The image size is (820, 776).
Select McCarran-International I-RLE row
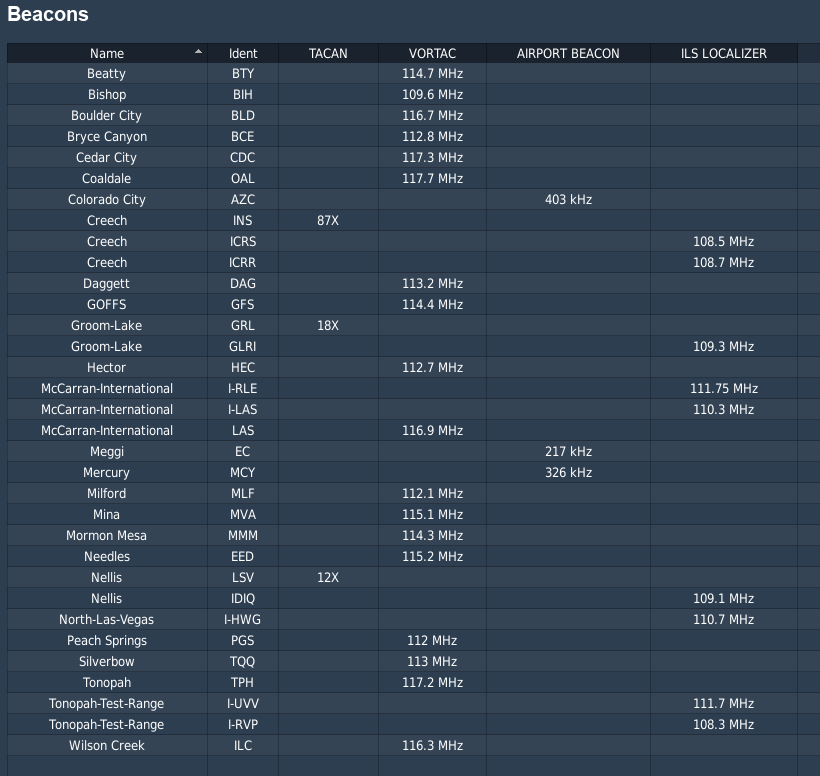[107, 389]
